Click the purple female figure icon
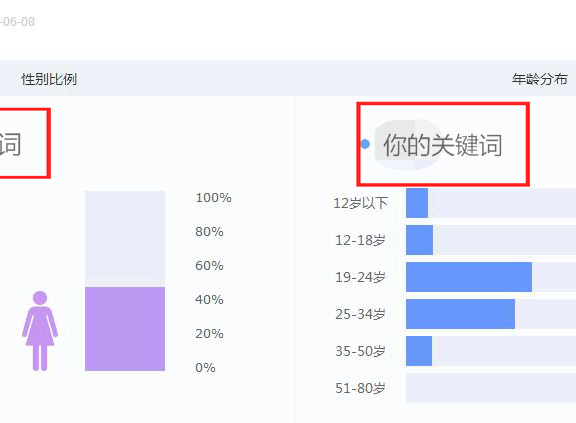This screenshot has height=423, width=576. 40,331
